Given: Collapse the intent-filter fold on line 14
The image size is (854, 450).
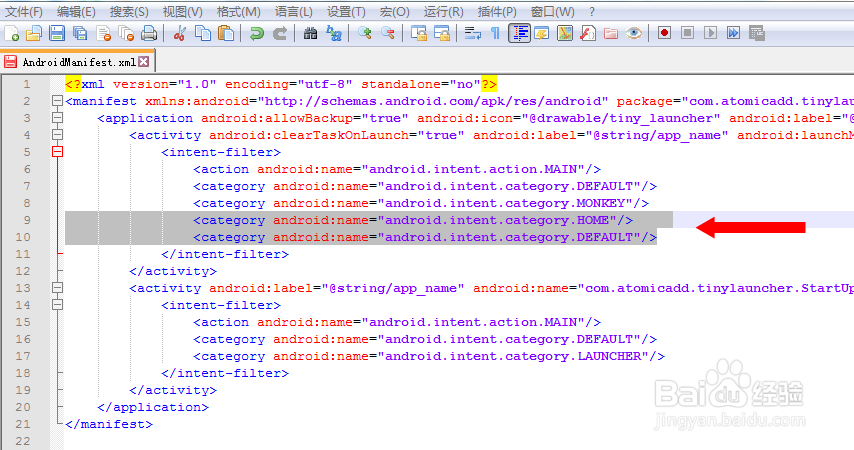Looking at the screenshot, I should (x=57, y=305).
